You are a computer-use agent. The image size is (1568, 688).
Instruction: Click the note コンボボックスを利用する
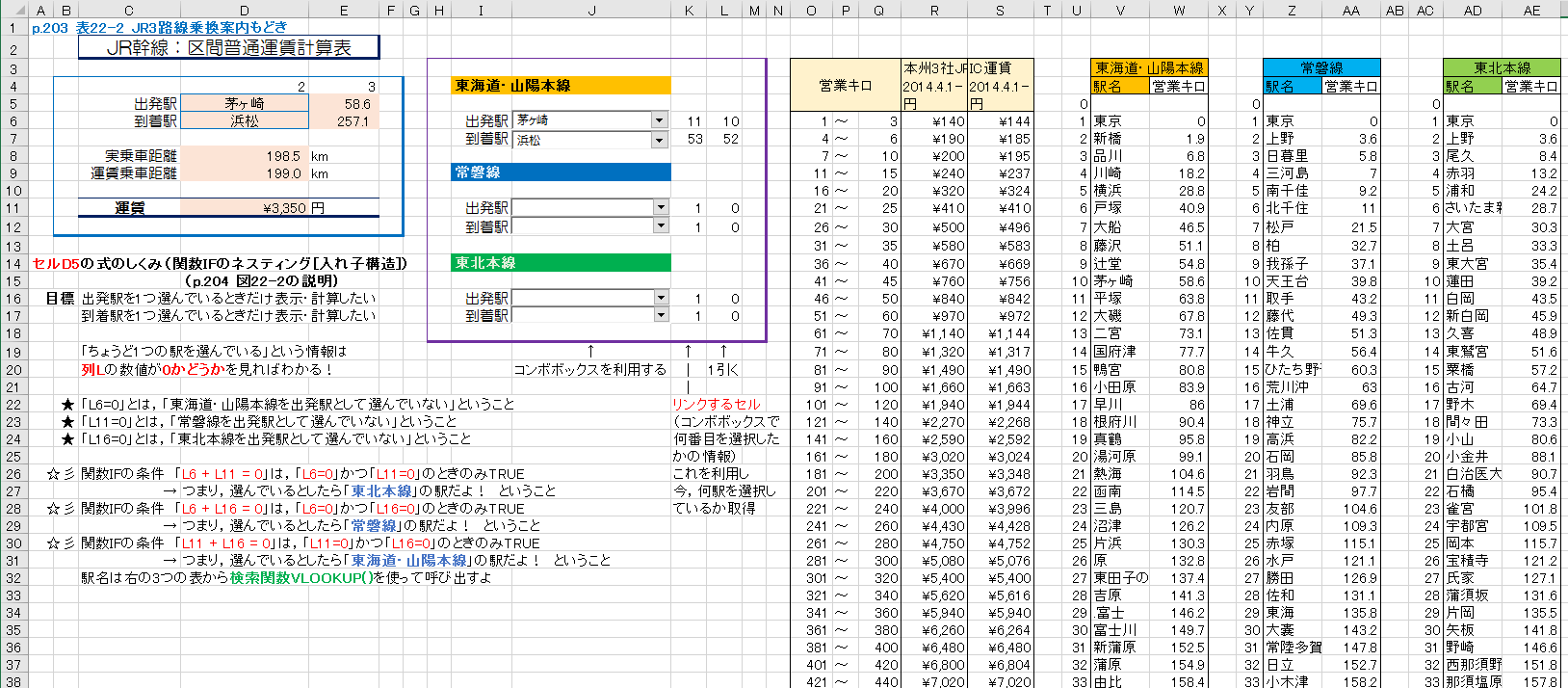pos(589,369)
